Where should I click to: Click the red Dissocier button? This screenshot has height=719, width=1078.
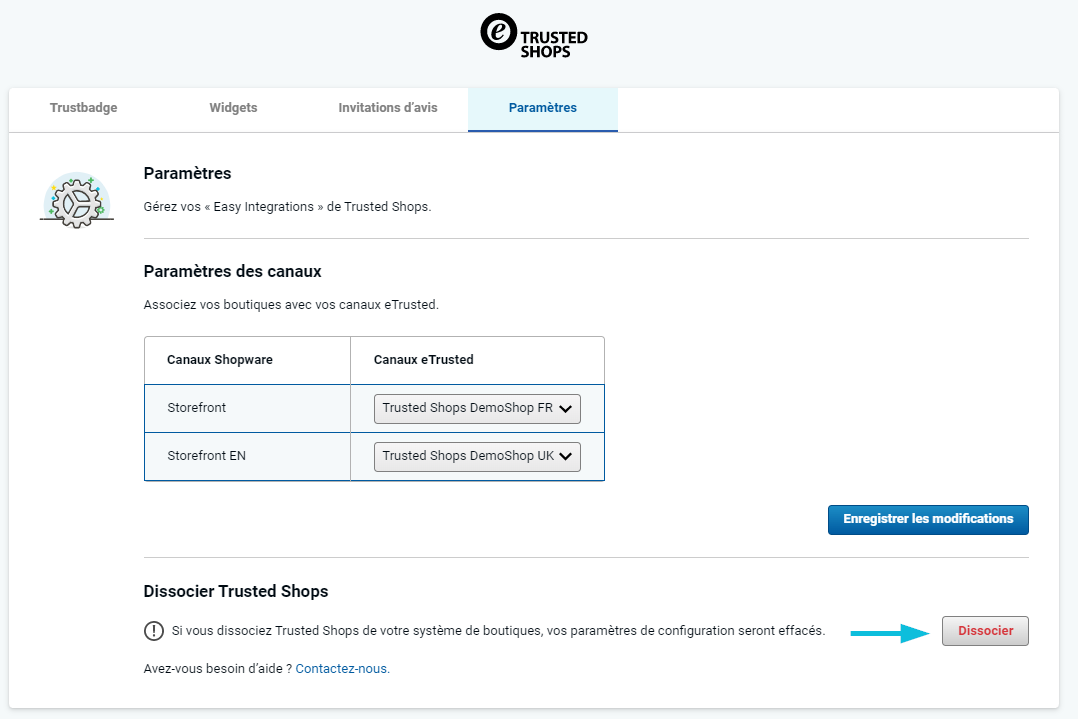click(985, 631)
